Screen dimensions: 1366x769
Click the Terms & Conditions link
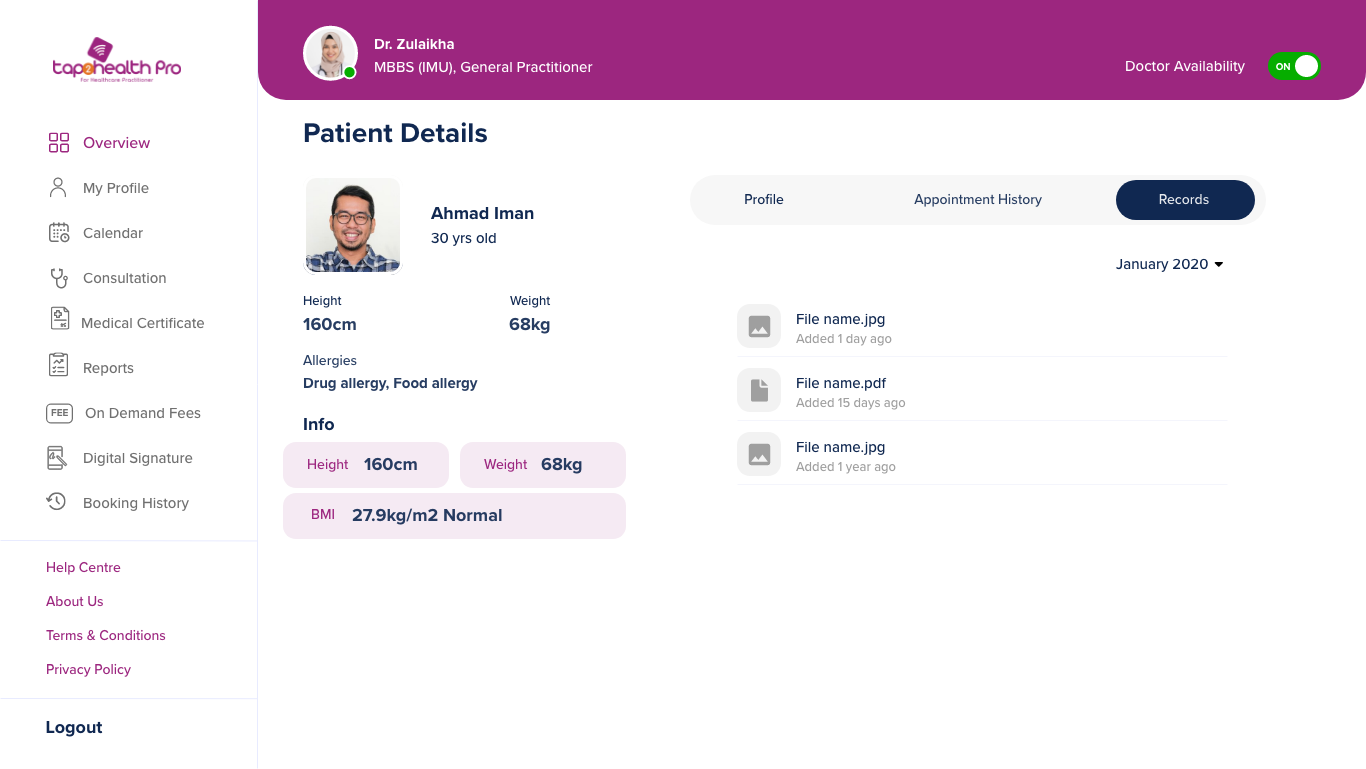point(106,635)
